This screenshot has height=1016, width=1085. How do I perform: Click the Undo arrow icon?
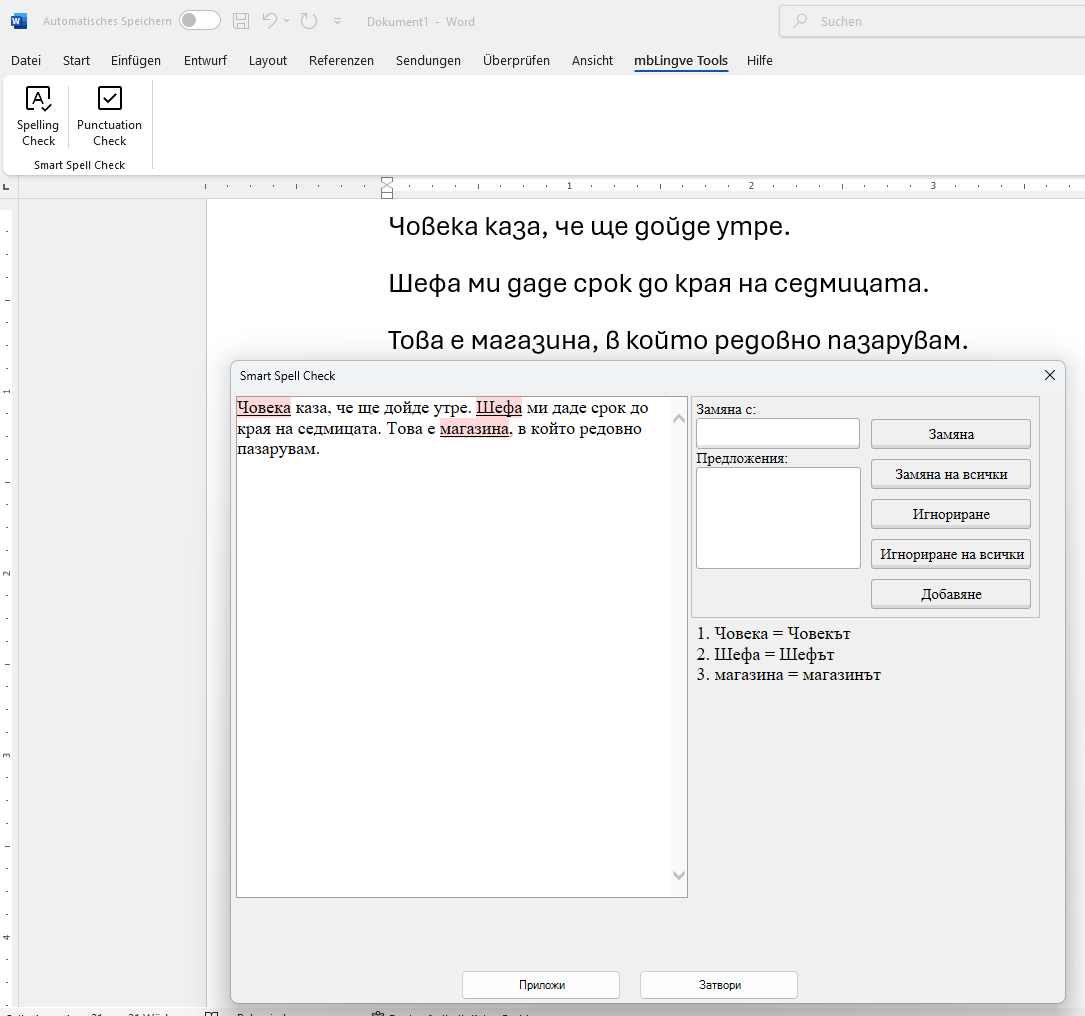coord(269,21)
